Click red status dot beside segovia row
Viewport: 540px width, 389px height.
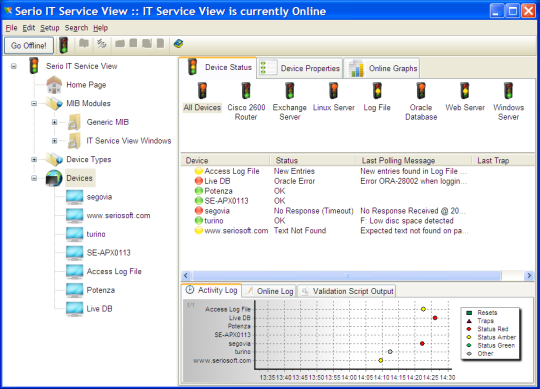pos(199,210)
